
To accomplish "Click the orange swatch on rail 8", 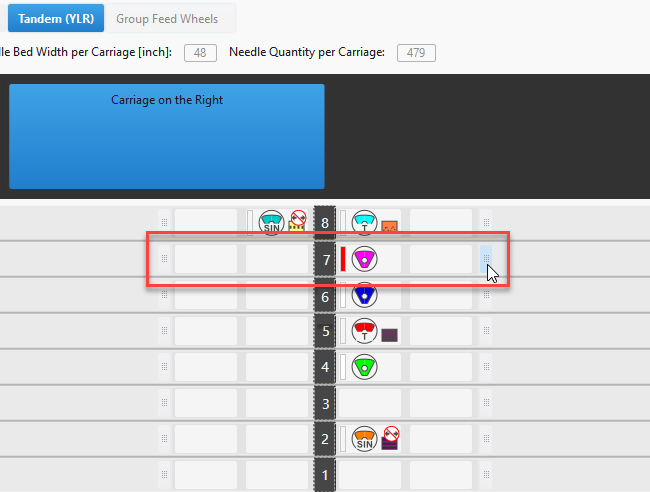I will (390, 227).
